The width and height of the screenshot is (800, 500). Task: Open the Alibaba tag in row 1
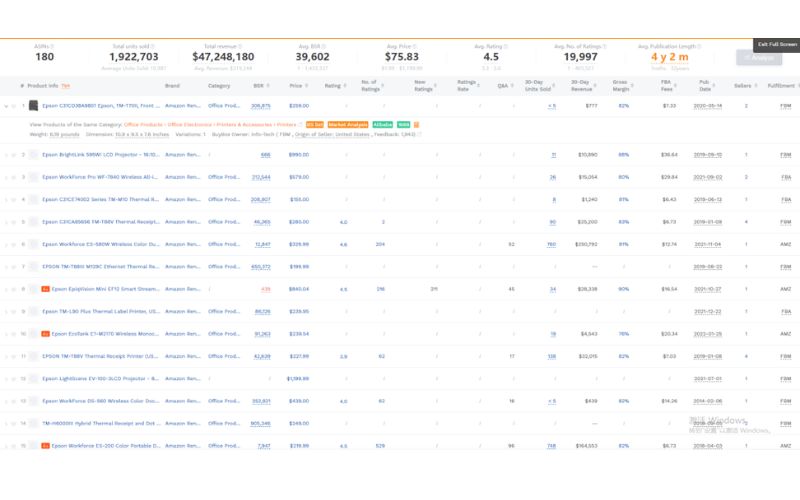(x=383, y=125)
